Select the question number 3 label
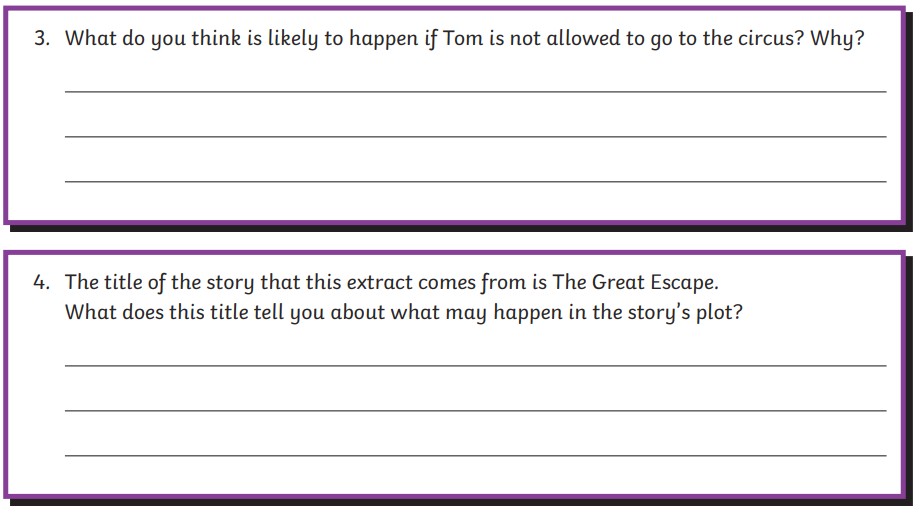Screen dimensions: 923x518 click(42, 41)
